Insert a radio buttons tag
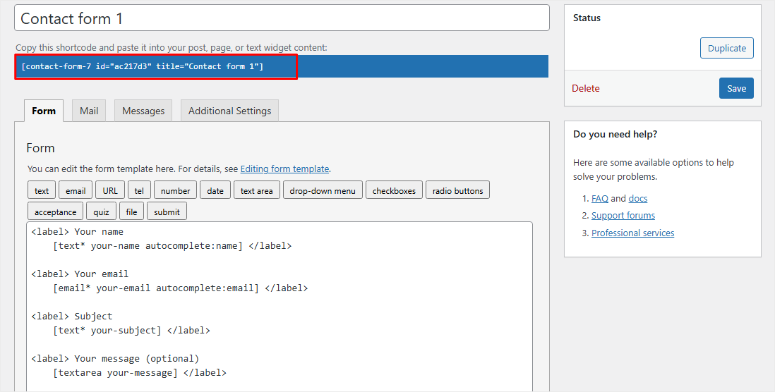The width and height of the screenshot is (775, 392). [x=458, y=191]
